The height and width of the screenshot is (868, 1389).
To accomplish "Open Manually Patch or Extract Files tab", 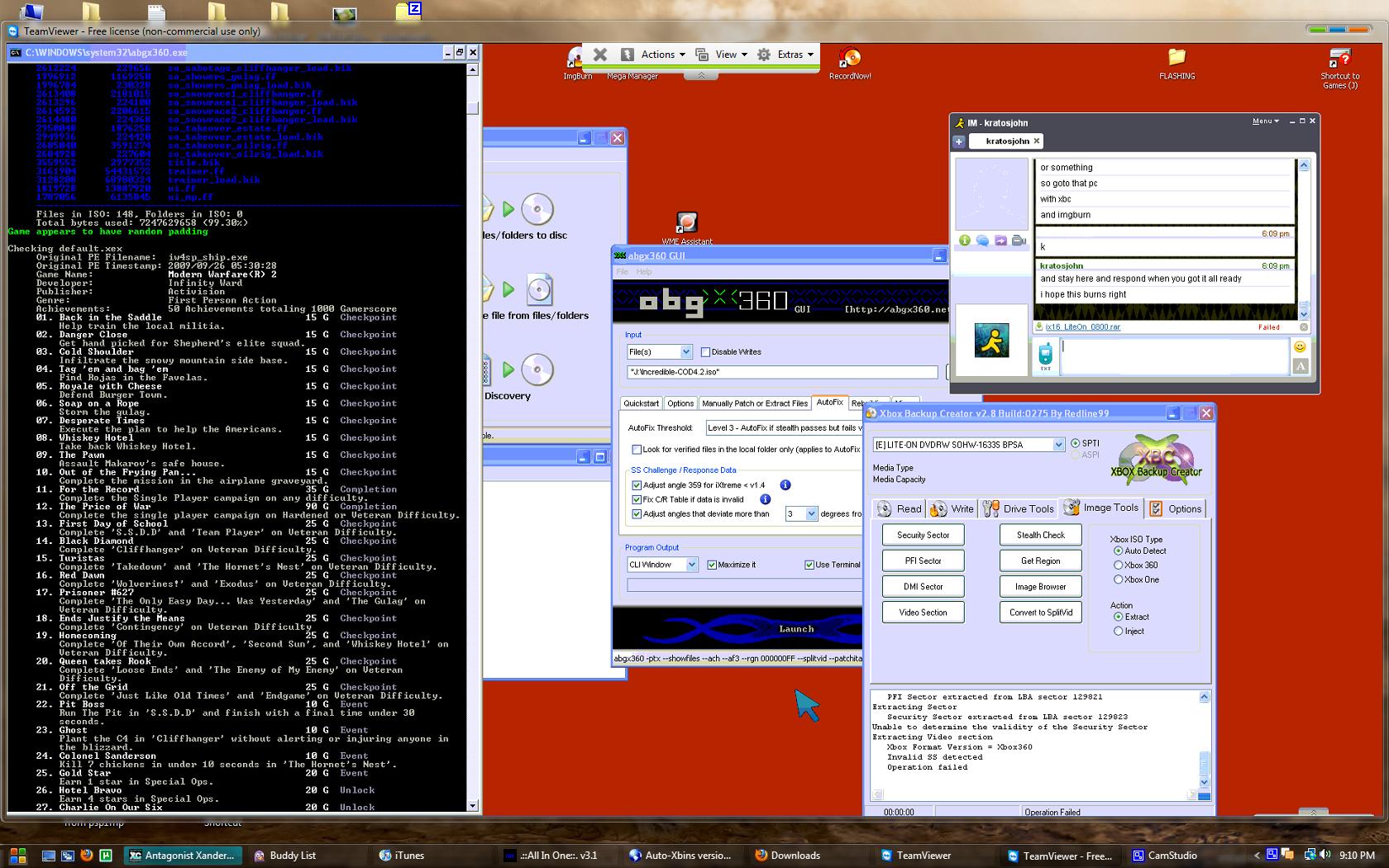I will click(755, 403).
